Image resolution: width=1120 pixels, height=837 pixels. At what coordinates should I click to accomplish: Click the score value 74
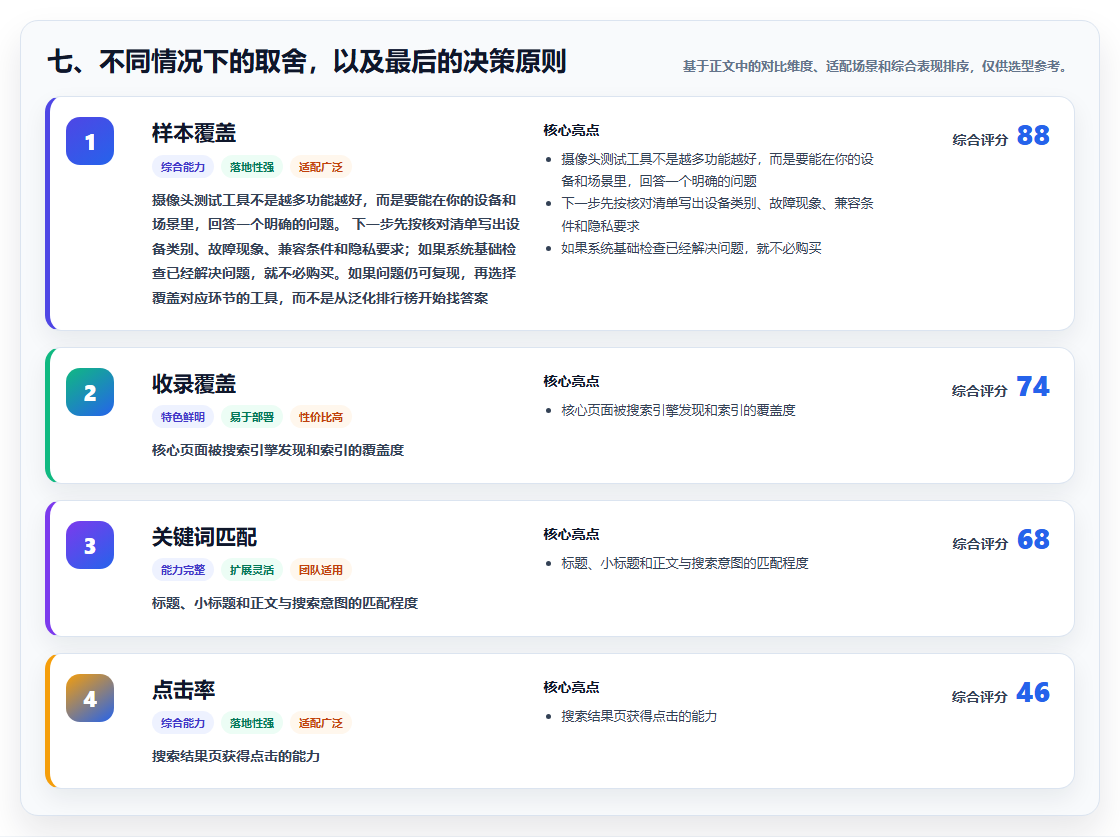1033,386
